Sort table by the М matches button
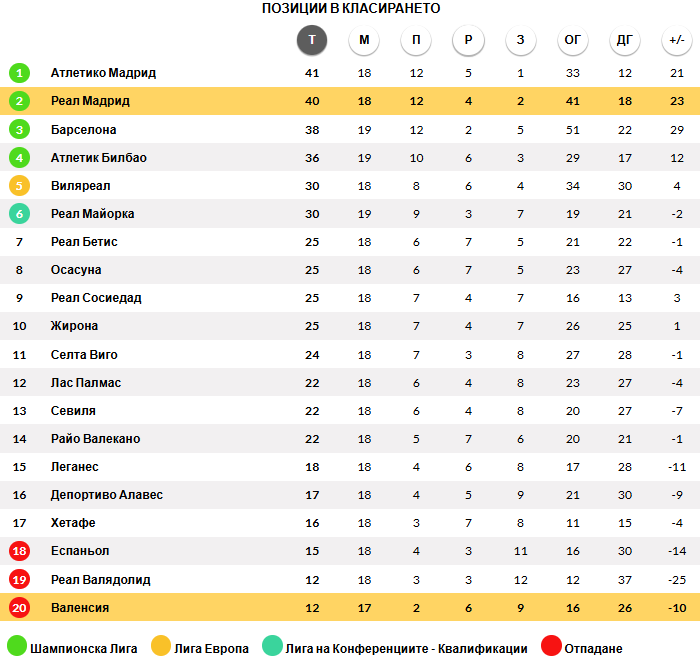 (x=364, y=40)
